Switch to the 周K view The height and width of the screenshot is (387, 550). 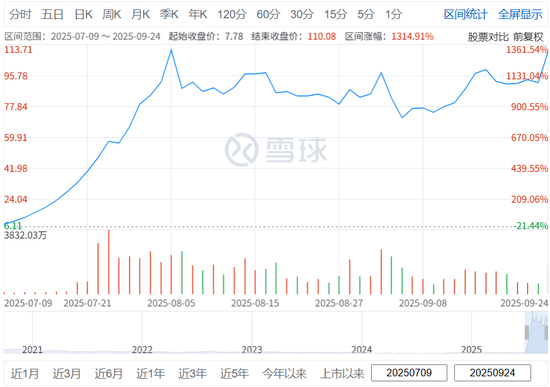tap(112, 14)
